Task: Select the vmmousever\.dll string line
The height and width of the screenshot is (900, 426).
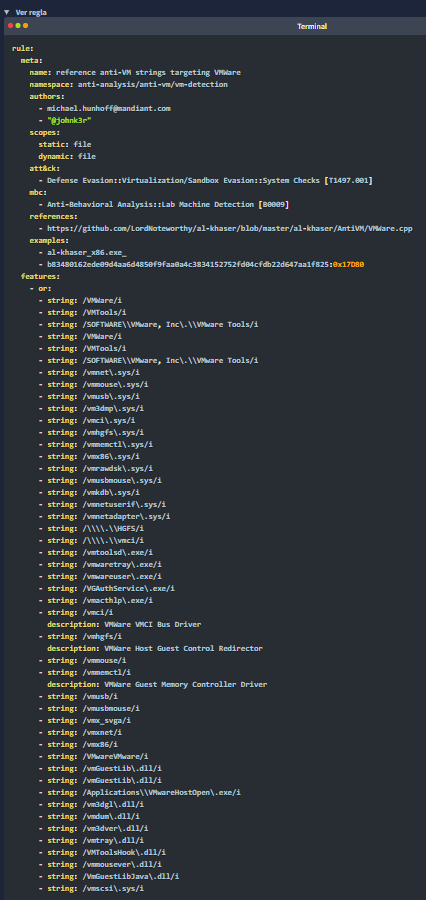Action: point(100,865)
